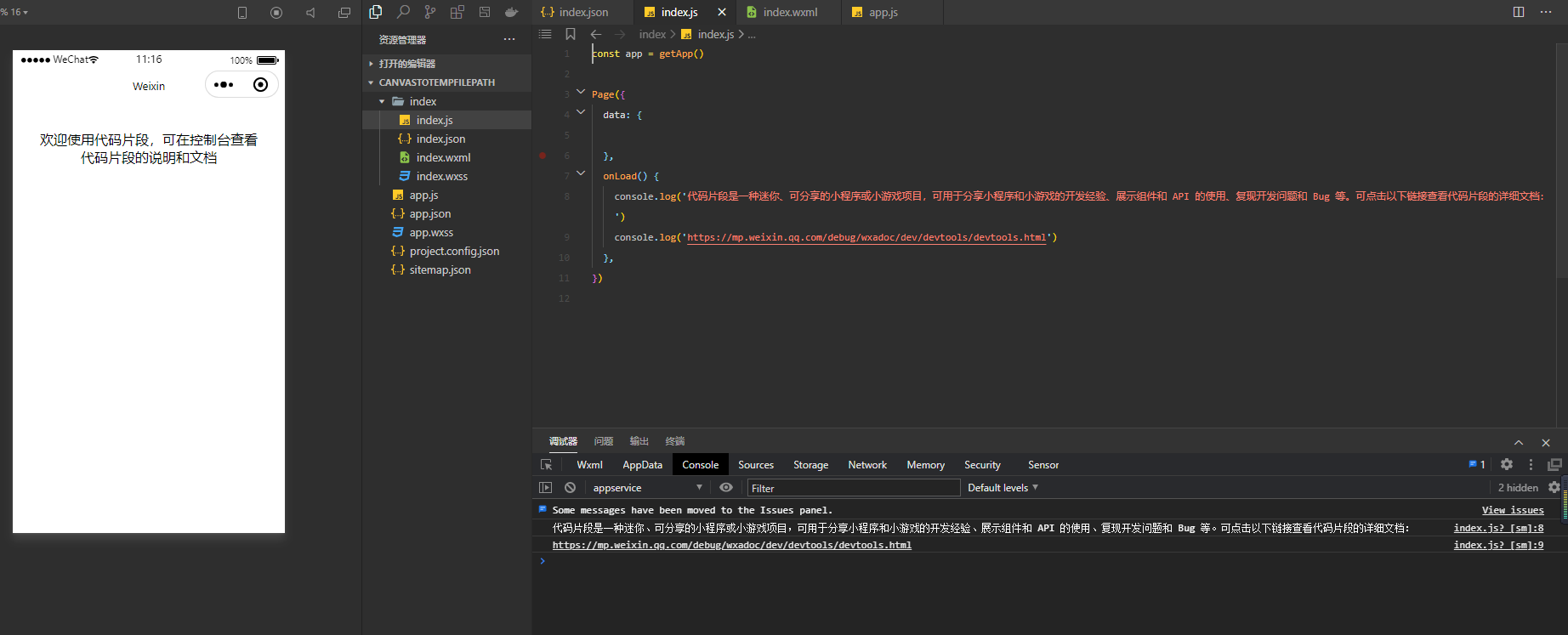Click the bookmark icon in breadcrumb bar
This screenshot has width=1568, height=635.
tap(571, 34)
